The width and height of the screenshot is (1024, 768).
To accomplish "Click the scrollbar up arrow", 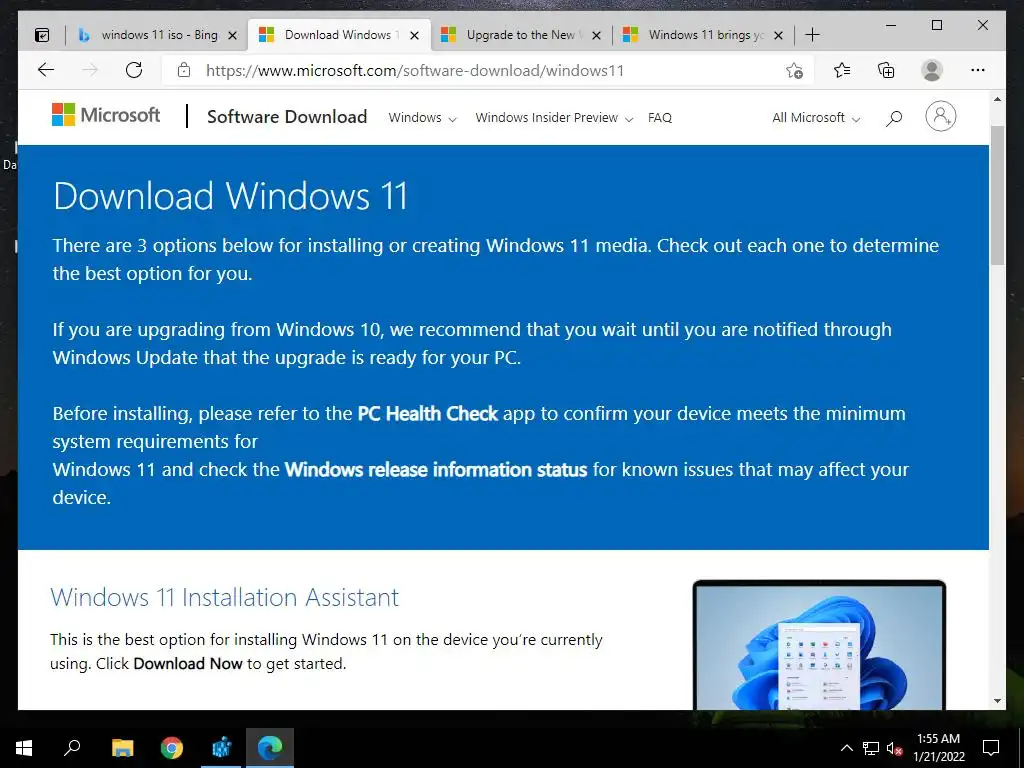I will coord(997,99).
